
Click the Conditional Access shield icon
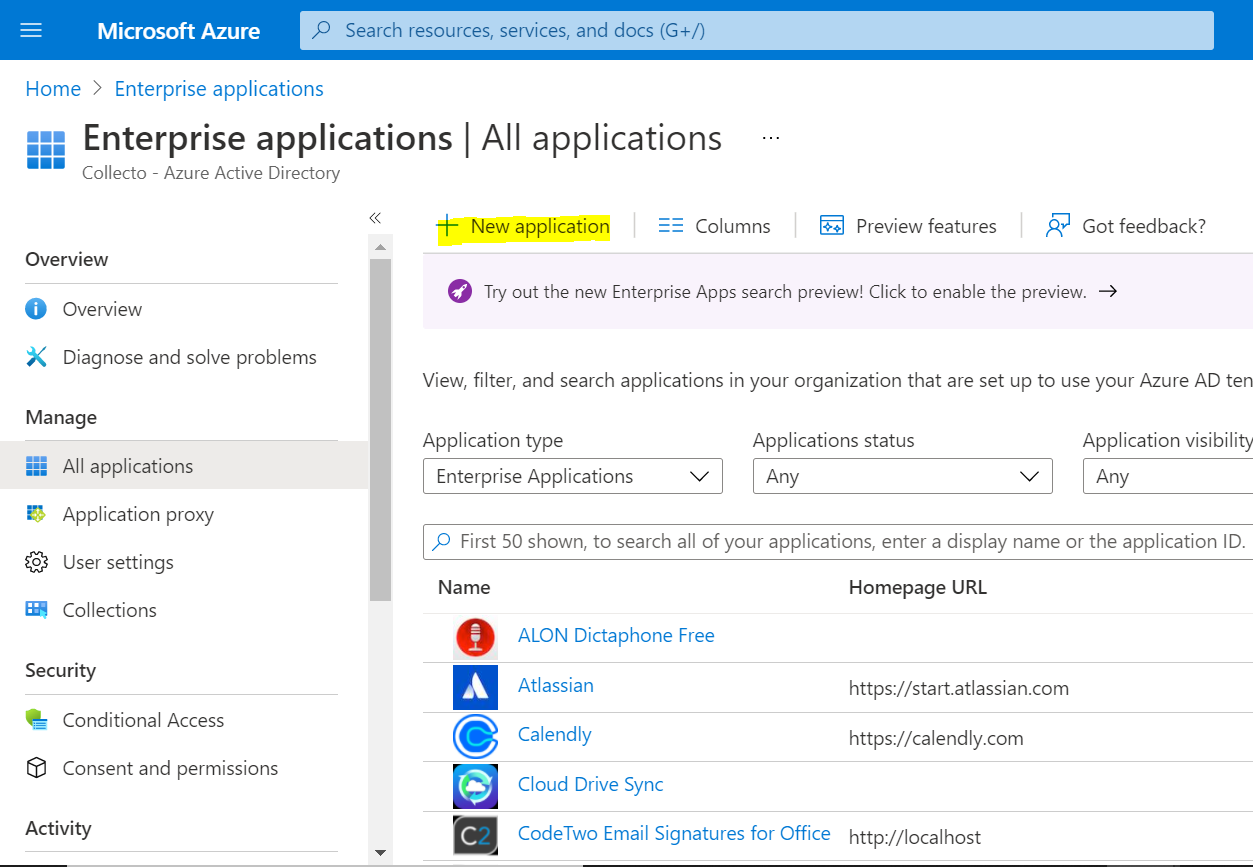36,720
